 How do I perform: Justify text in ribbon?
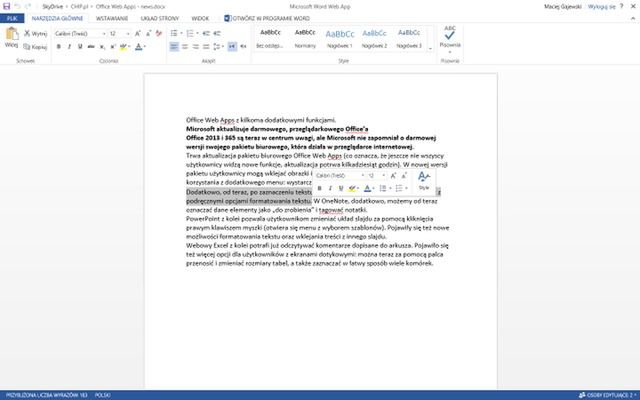[x=206, y=47]
